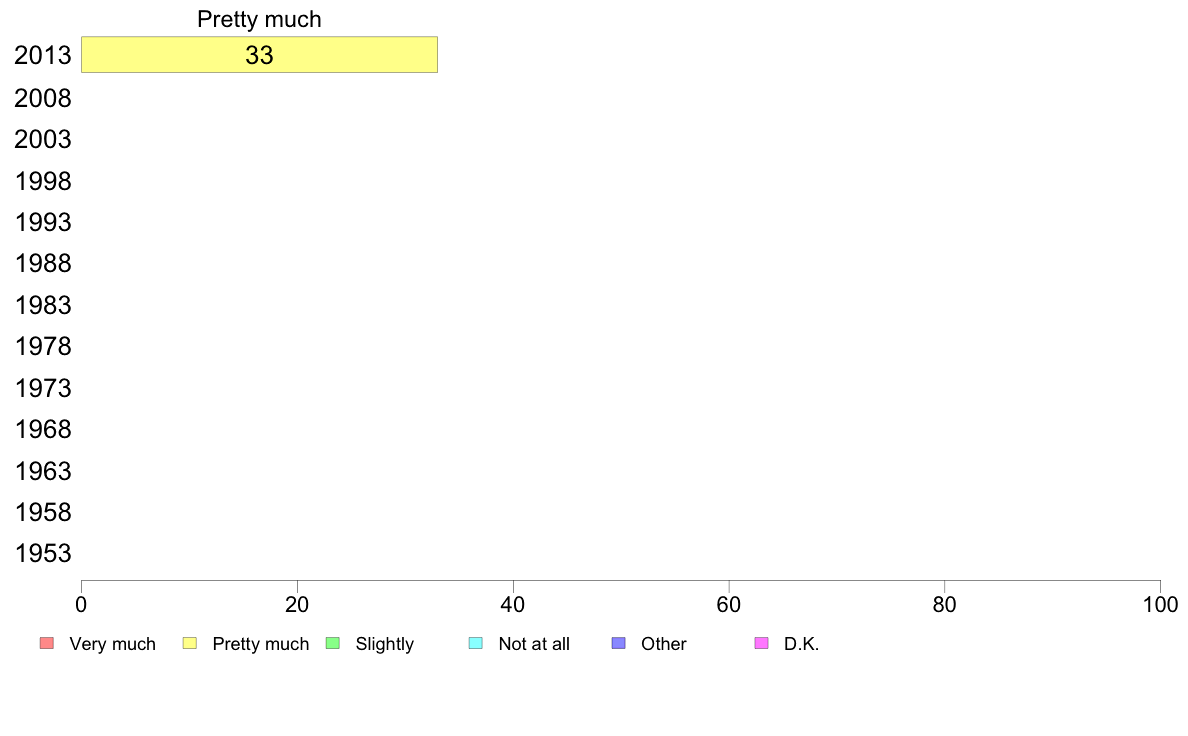Select the yellow 2013 bar labeled 33

[259, 55]
